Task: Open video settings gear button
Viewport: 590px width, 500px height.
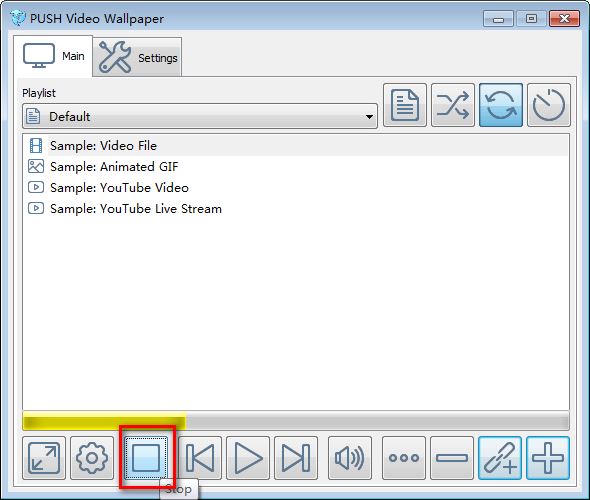Action: (92, 458)
